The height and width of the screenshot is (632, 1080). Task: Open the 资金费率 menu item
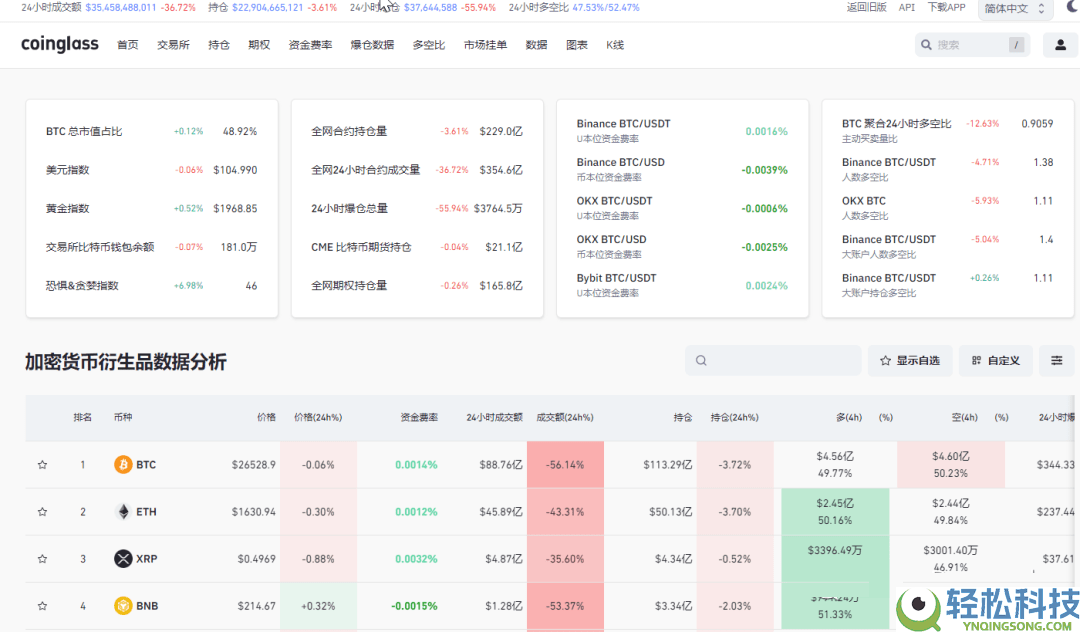pyautogui.click(x=310, y=44)
